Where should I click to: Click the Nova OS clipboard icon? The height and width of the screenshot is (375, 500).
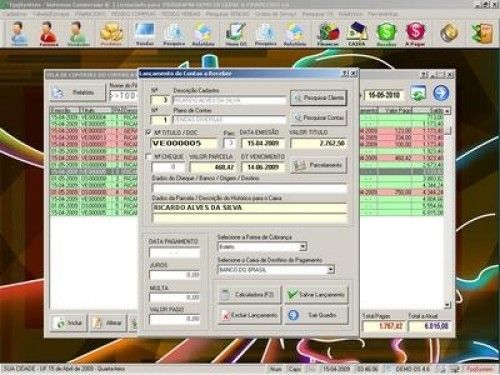tap(236, 33)
